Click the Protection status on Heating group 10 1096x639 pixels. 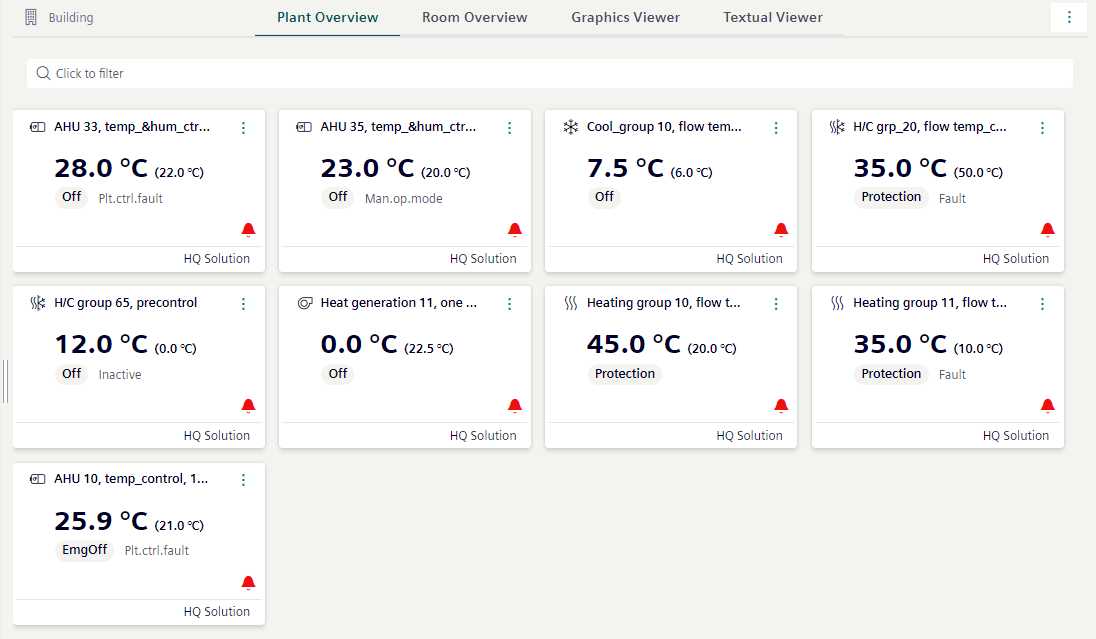click(x=625, y=374)
